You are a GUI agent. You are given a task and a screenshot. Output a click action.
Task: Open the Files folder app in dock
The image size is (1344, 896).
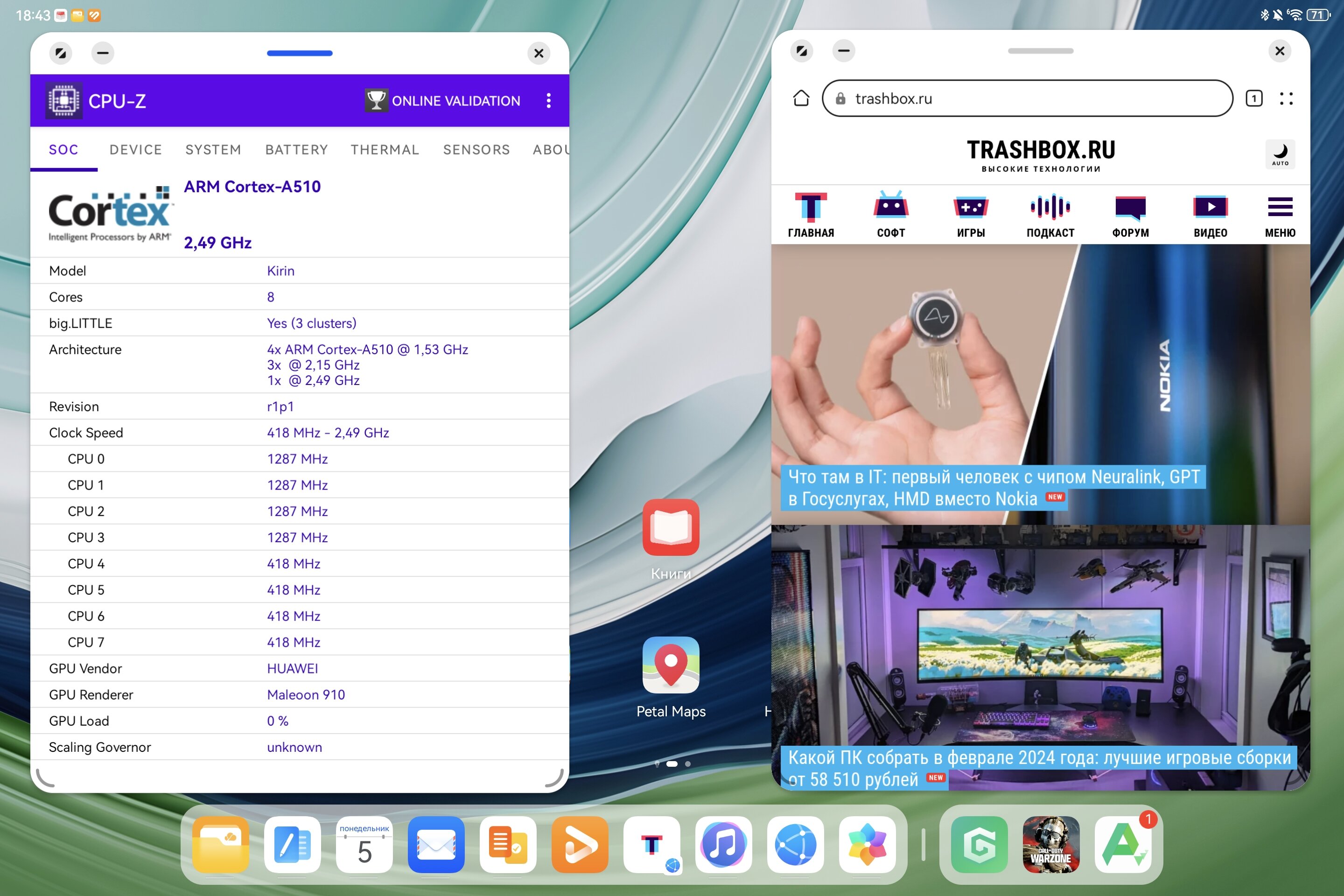221,845
